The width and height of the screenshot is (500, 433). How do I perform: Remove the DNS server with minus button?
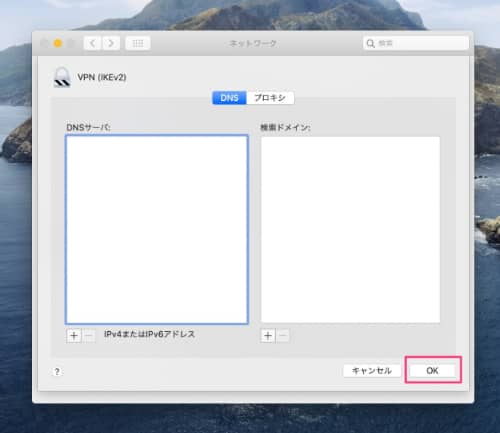point(89,336)
